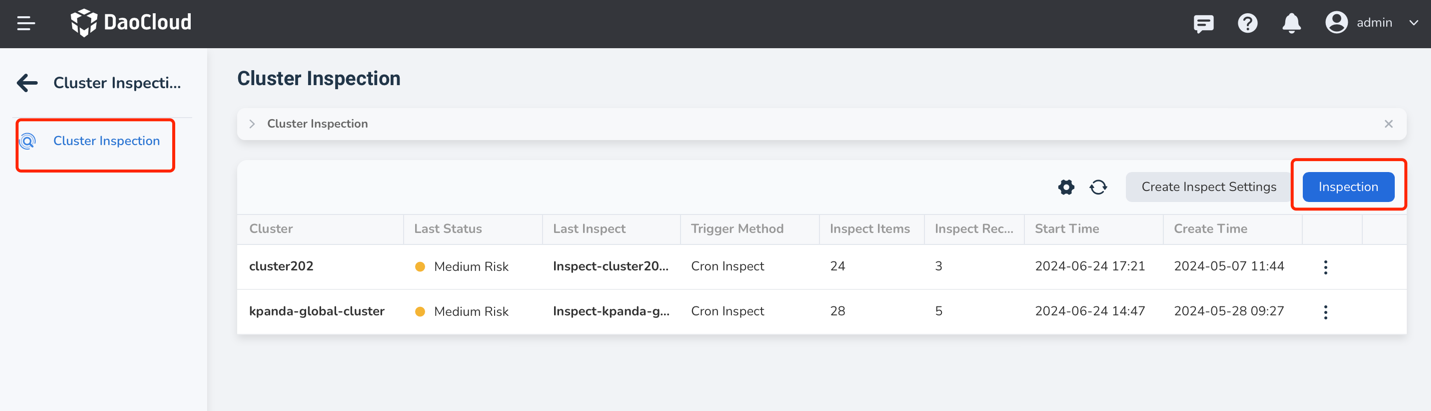Click the Last Status column header

(x=448, y=229)
